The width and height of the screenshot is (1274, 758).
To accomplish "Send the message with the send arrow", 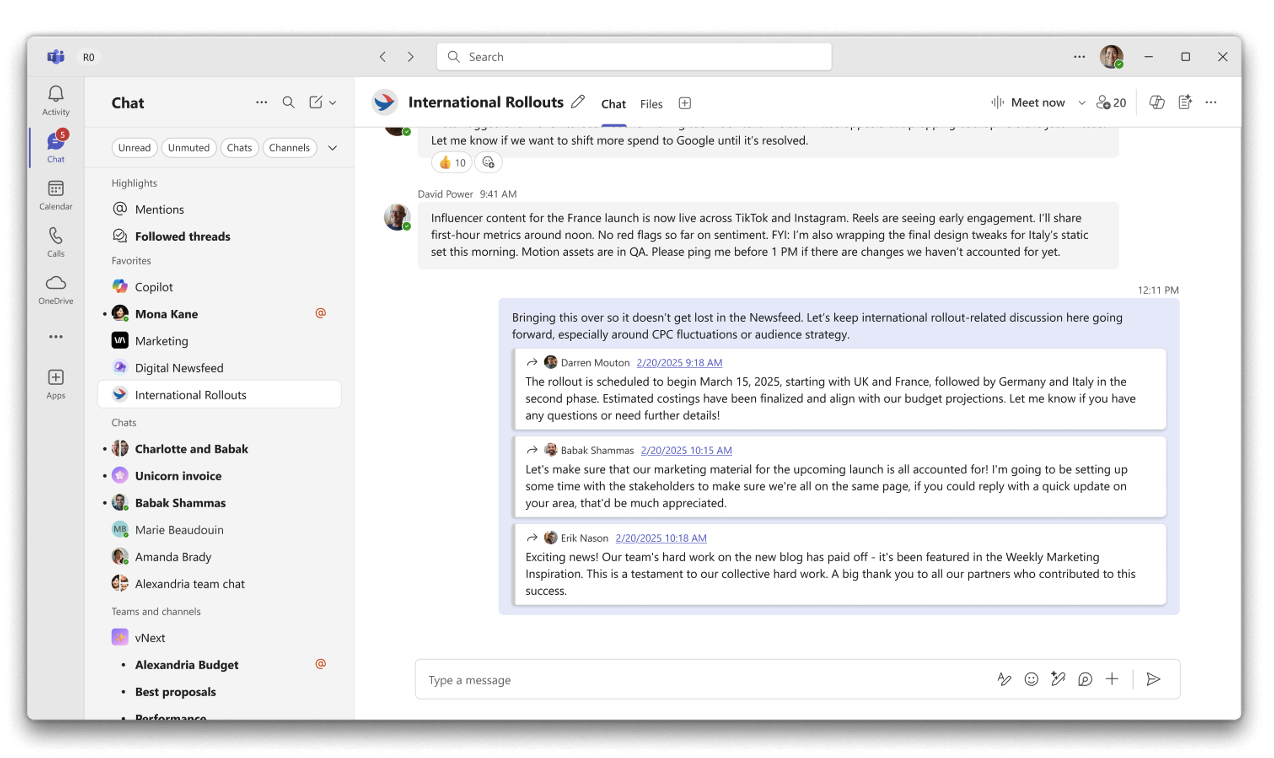I will 1153,679.
